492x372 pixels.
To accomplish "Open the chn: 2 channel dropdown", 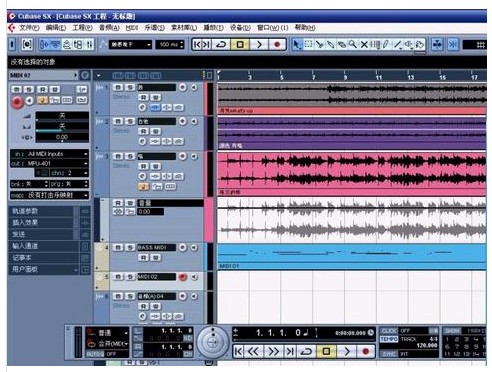I will (x=69, y=173).
